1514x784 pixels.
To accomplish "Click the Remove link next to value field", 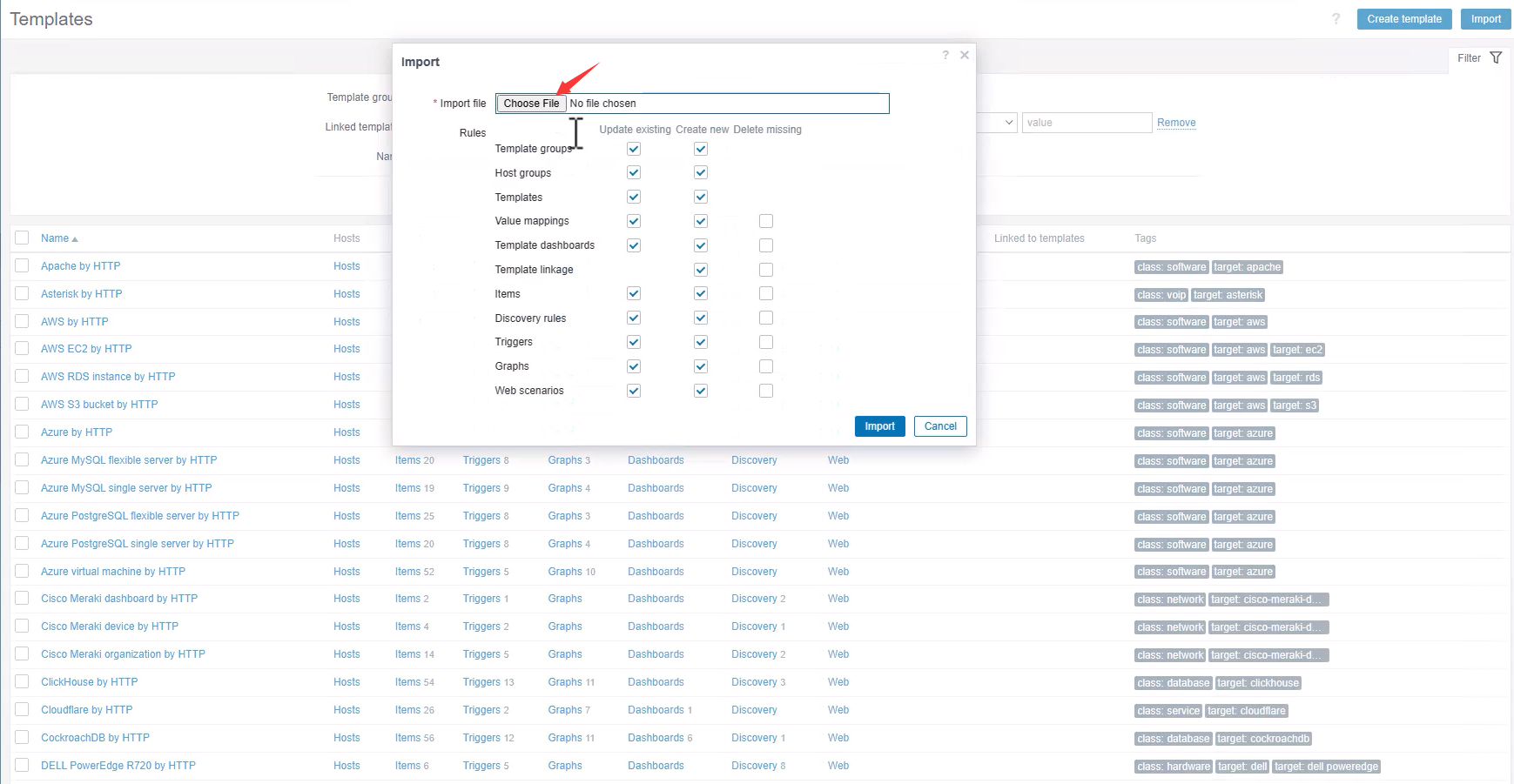I will click(x=1176, y=123).
